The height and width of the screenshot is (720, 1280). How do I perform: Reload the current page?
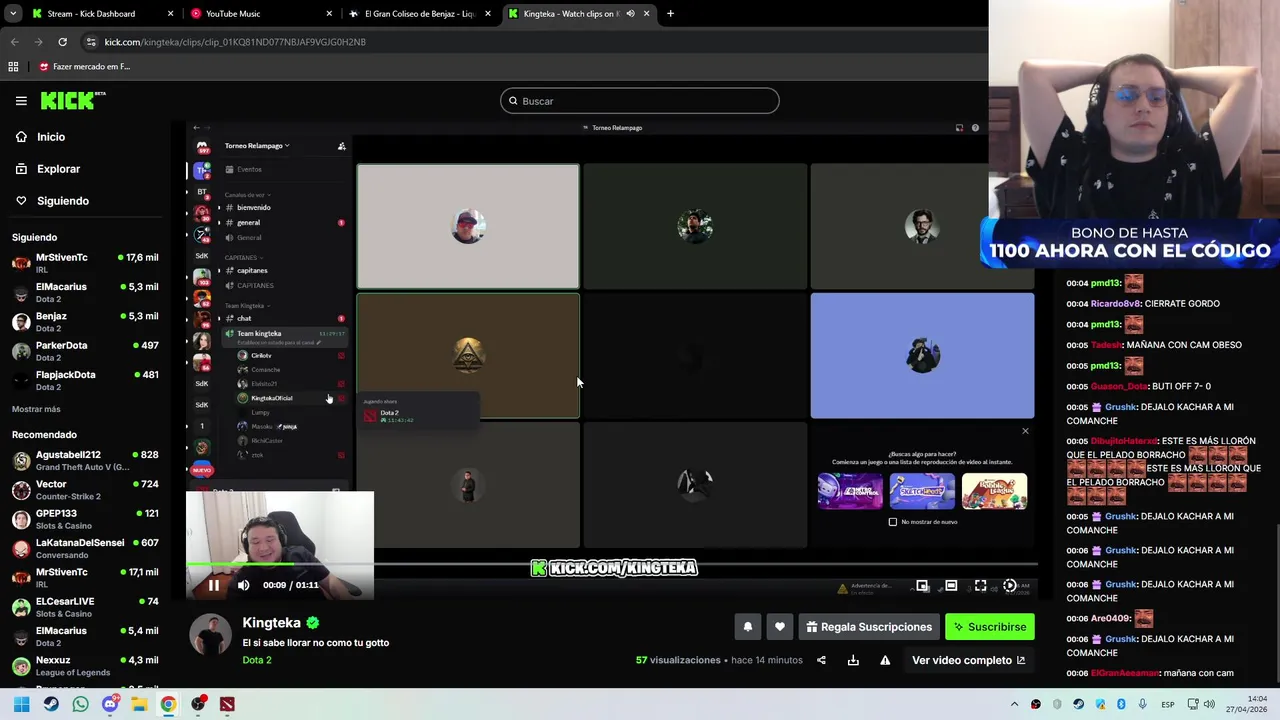click(62, 42)
